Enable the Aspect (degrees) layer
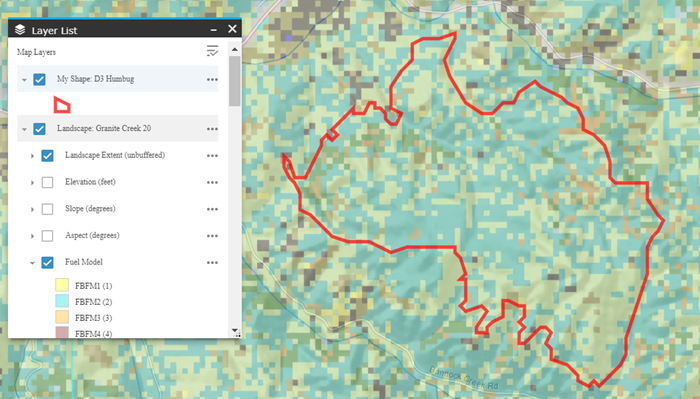The width and height of the screenshot is (700, 399). (x=47, y=236)
